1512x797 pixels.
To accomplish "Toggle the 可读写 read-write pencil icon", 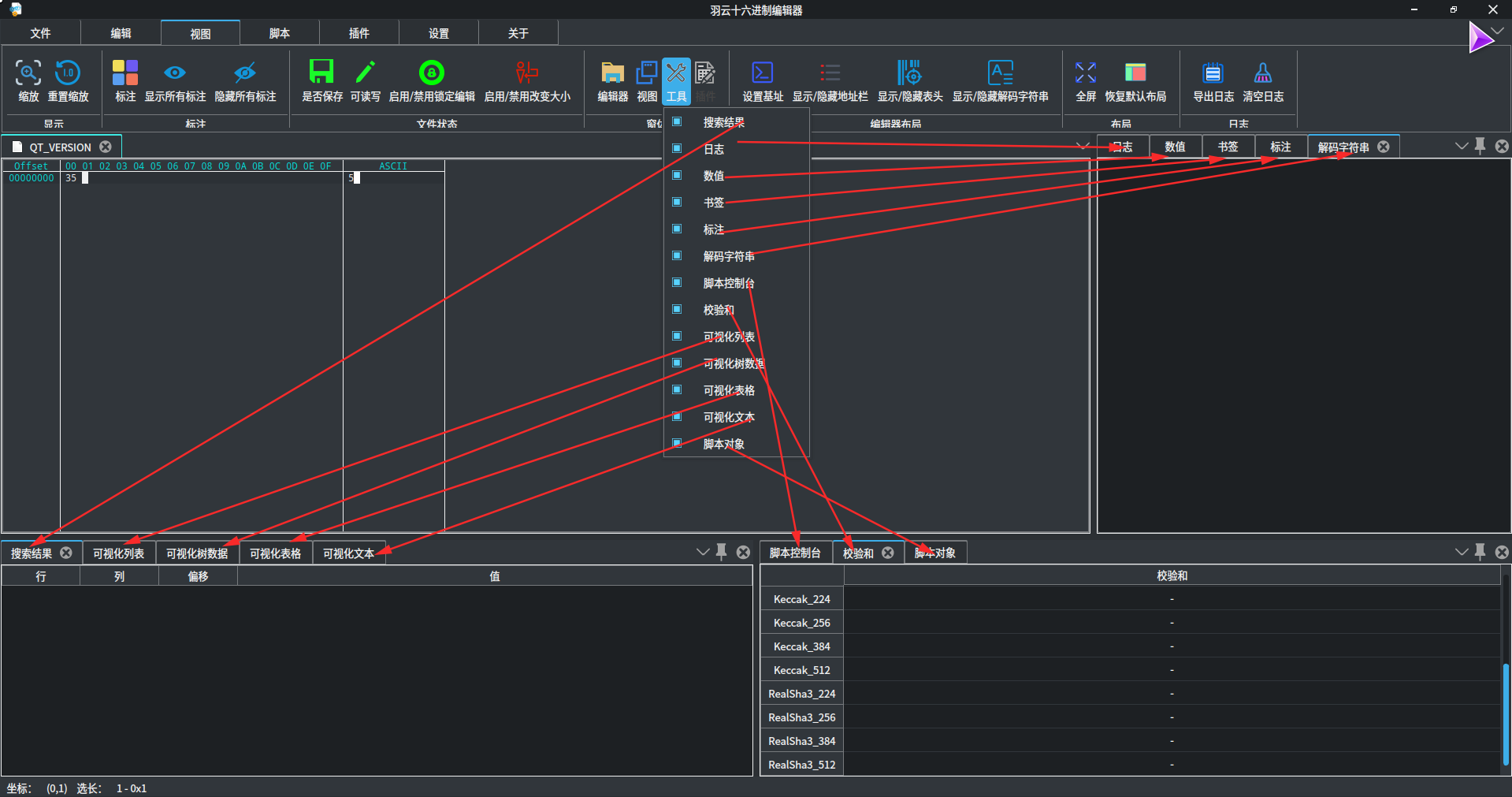I will (365, 73).
